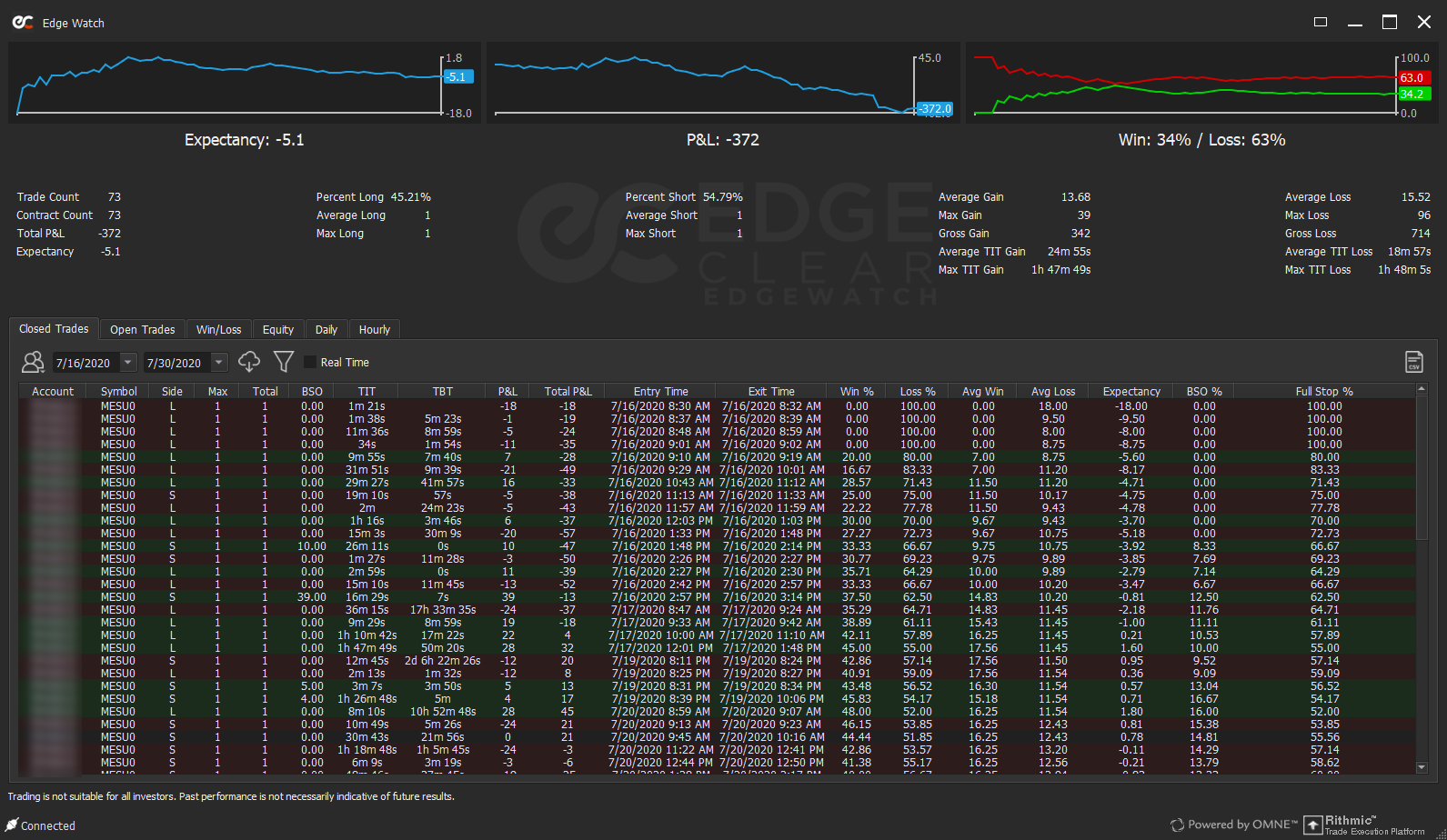1447x840 pixels.
Task: Click the "Max TIT Gain" label
Action: click(x=971, y=270)
